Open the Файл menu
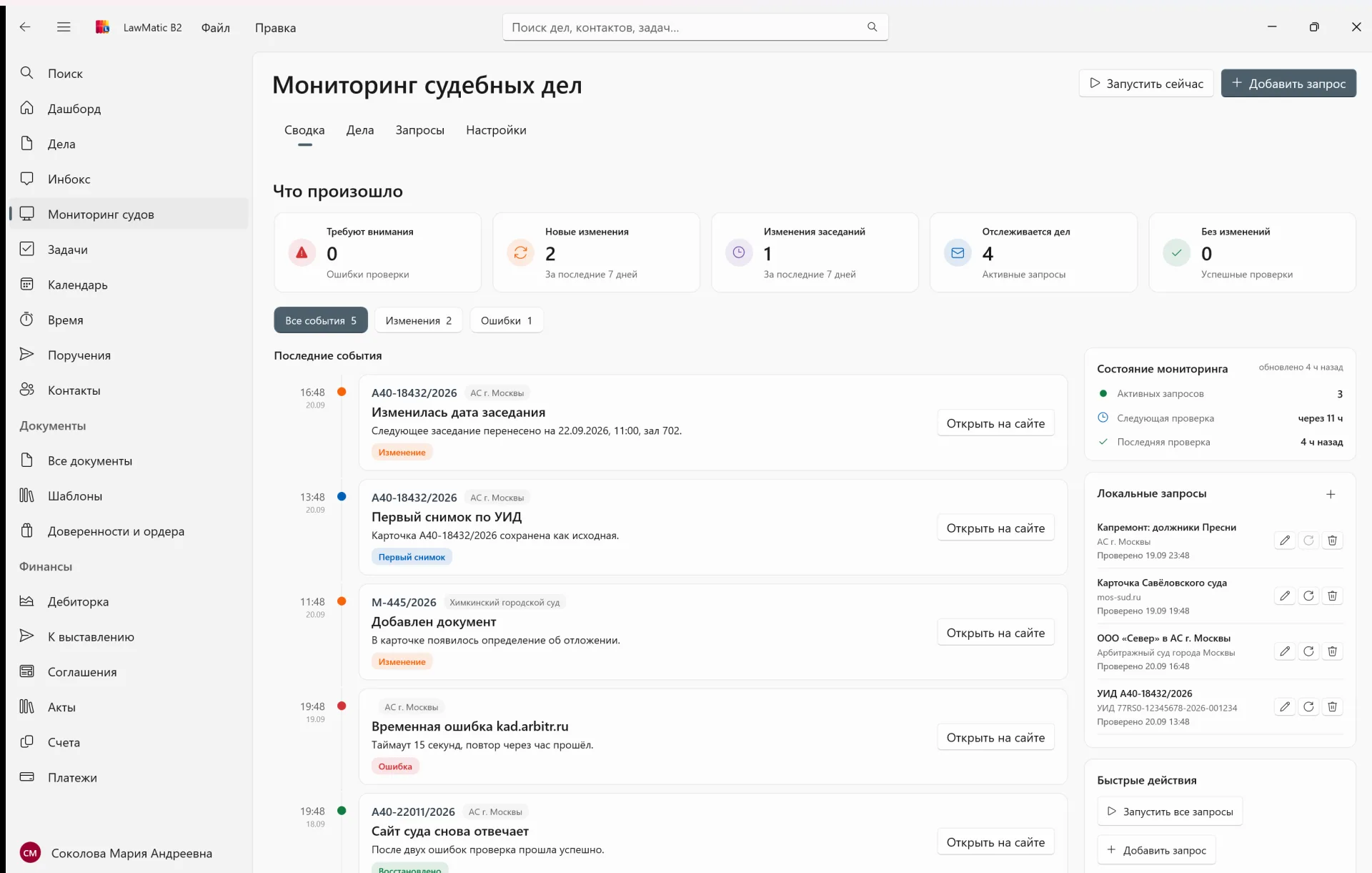 coord(215,28)
